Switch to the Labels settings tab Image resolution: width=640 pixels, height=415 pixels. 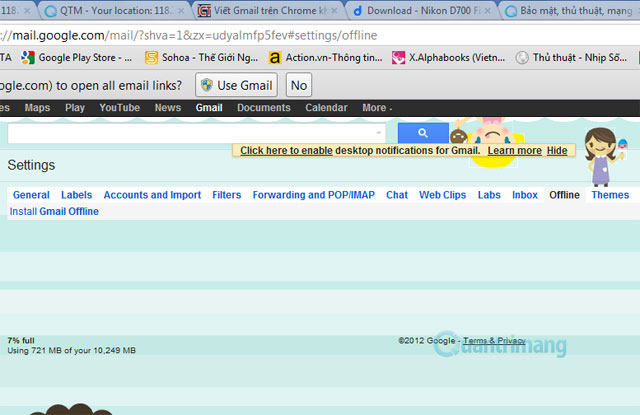pos(77,195)
